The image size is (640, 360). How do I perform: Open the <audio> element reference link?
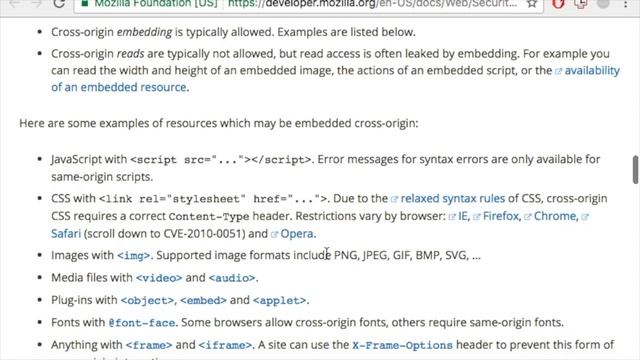[232, 278]
